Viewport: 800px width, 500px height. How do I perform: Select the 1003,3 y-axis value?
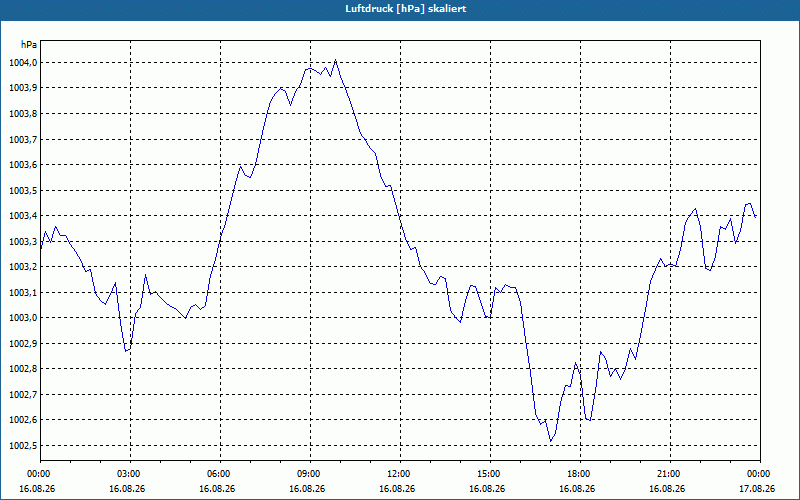pos(23,241)
